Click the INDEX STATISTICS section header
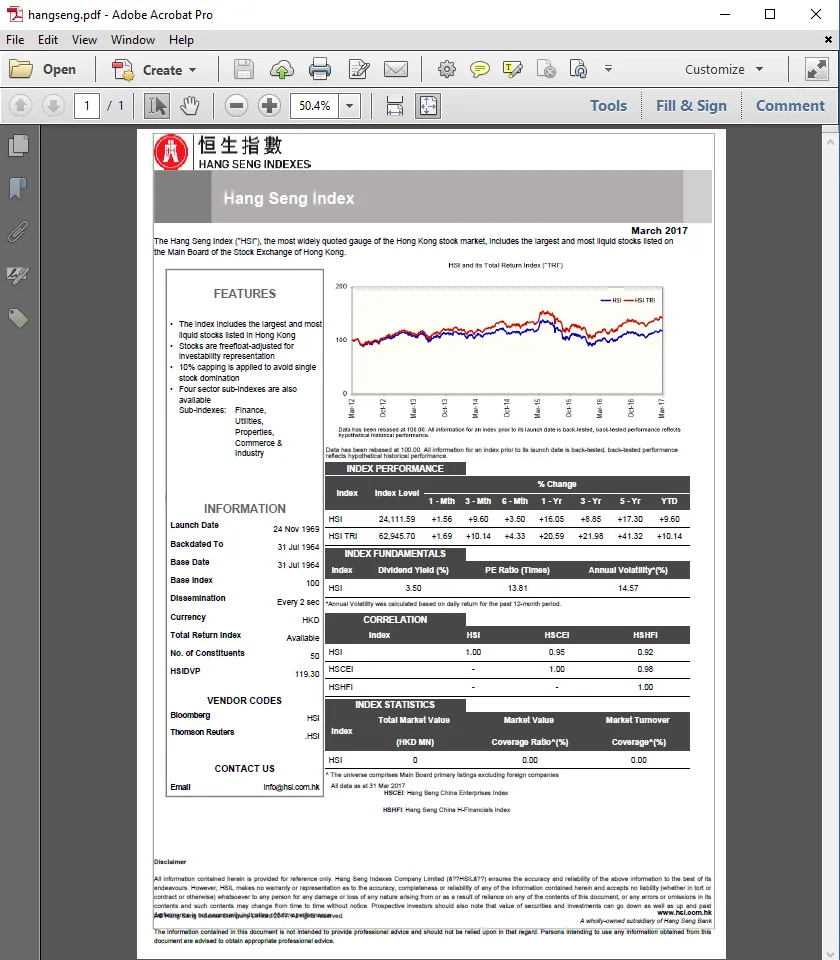Image resolution: width=840 pixels, height=960 pixels. pyautogui.click(x=395, y=705)
